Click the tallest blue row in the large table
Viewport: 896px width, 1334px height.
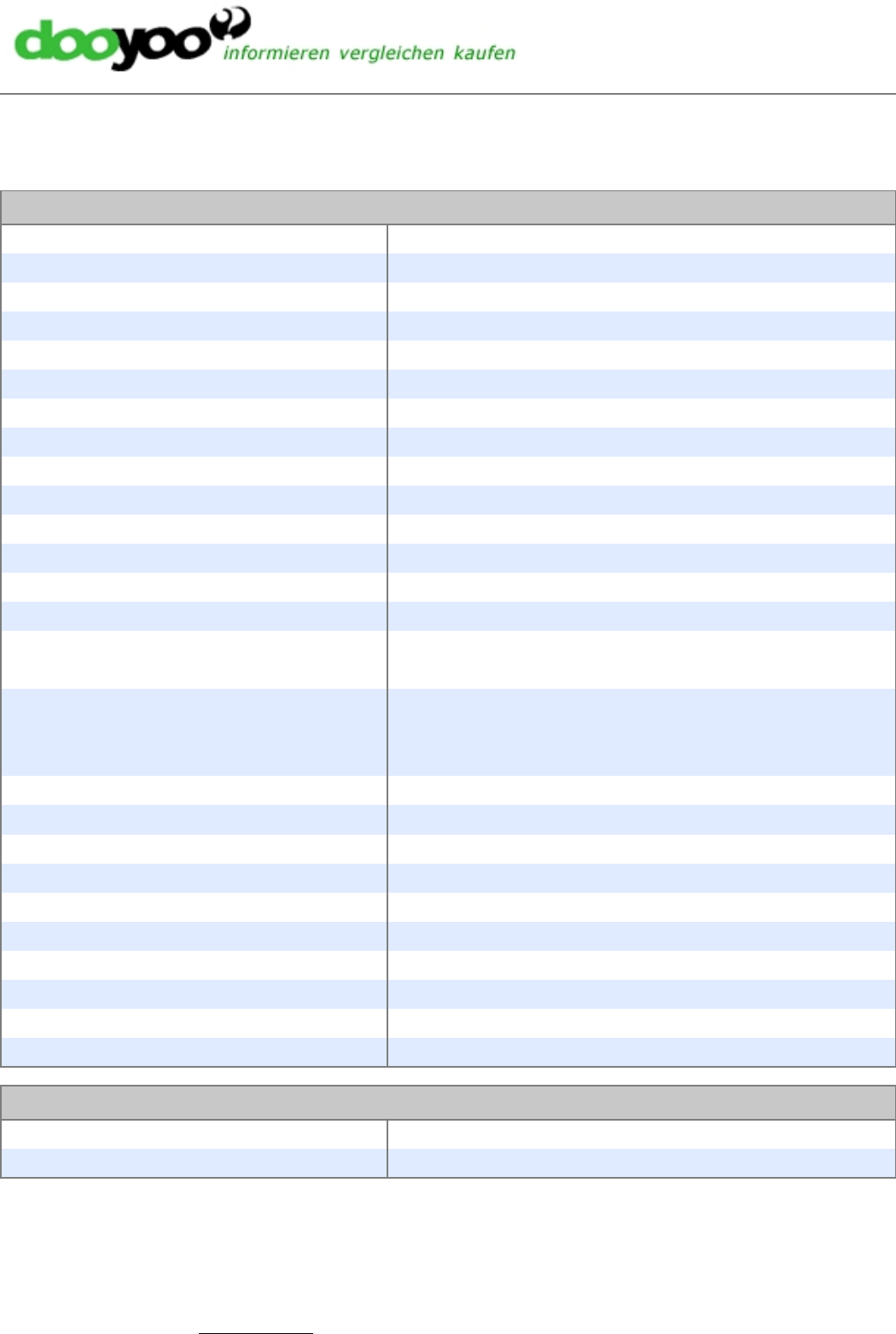point(448,732)
